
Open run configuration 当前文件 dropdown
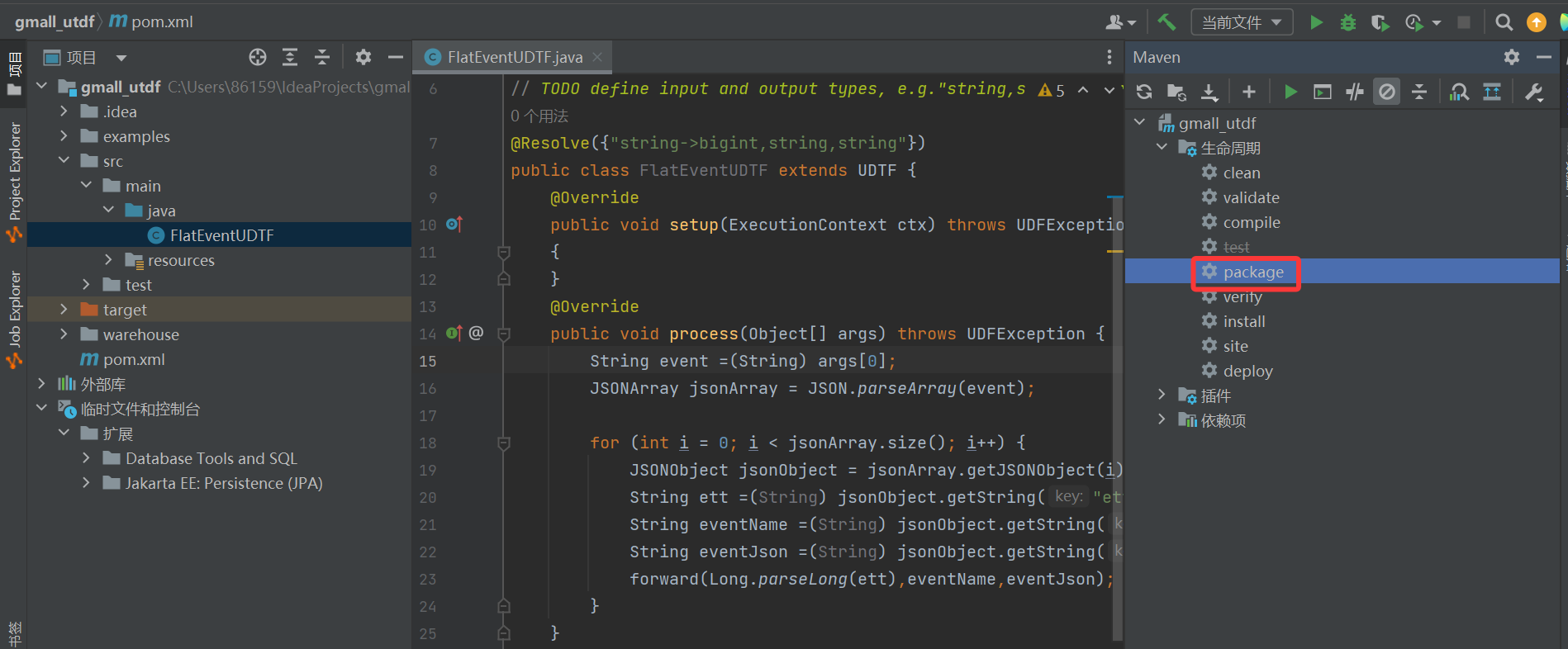1242,22
